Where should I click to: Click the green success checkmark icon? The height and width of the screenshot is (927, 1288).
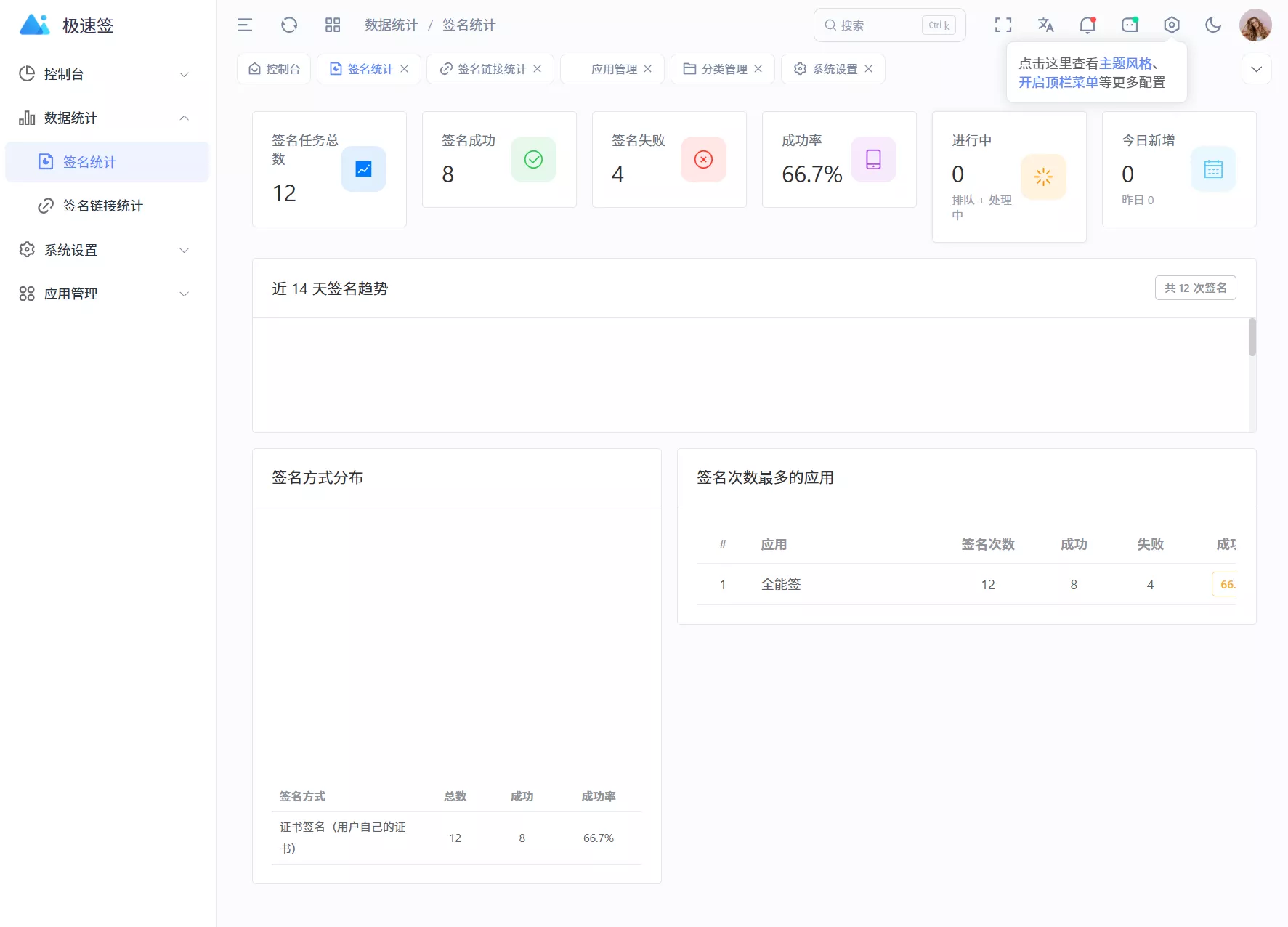point(533,159)
